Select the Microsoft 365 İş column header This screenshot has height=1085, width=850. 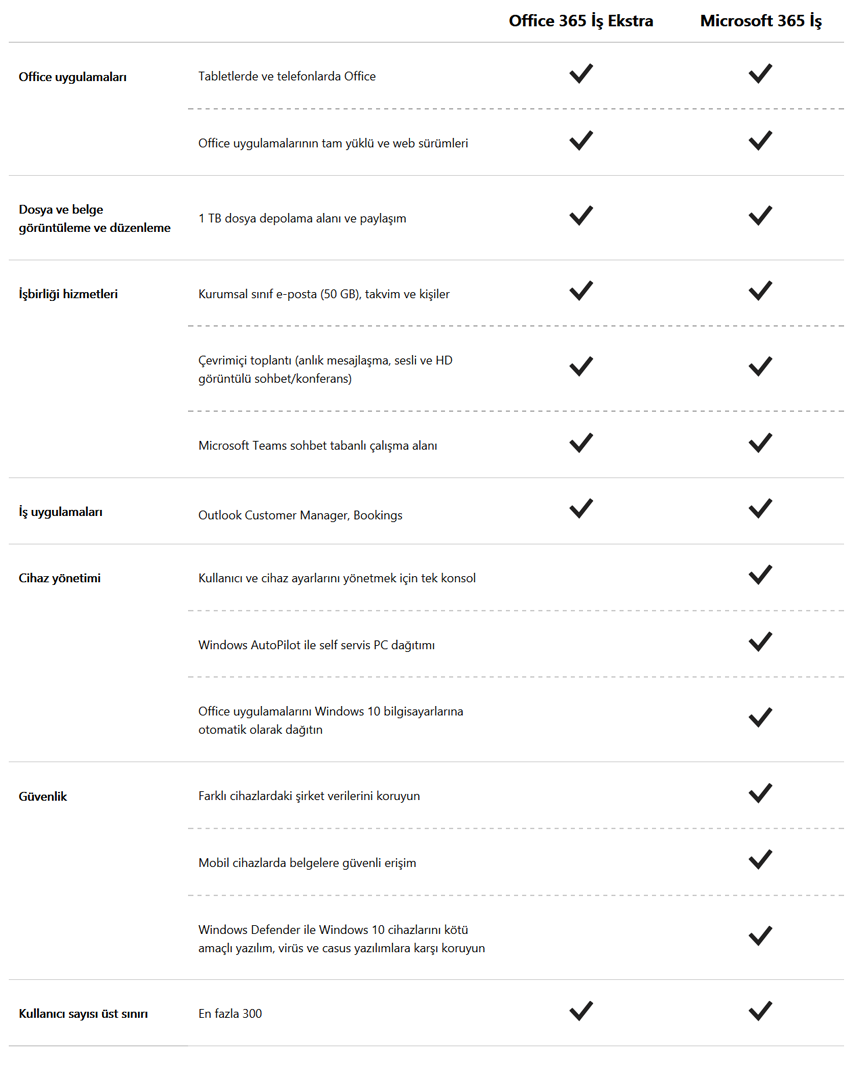[x=761, y=21]
